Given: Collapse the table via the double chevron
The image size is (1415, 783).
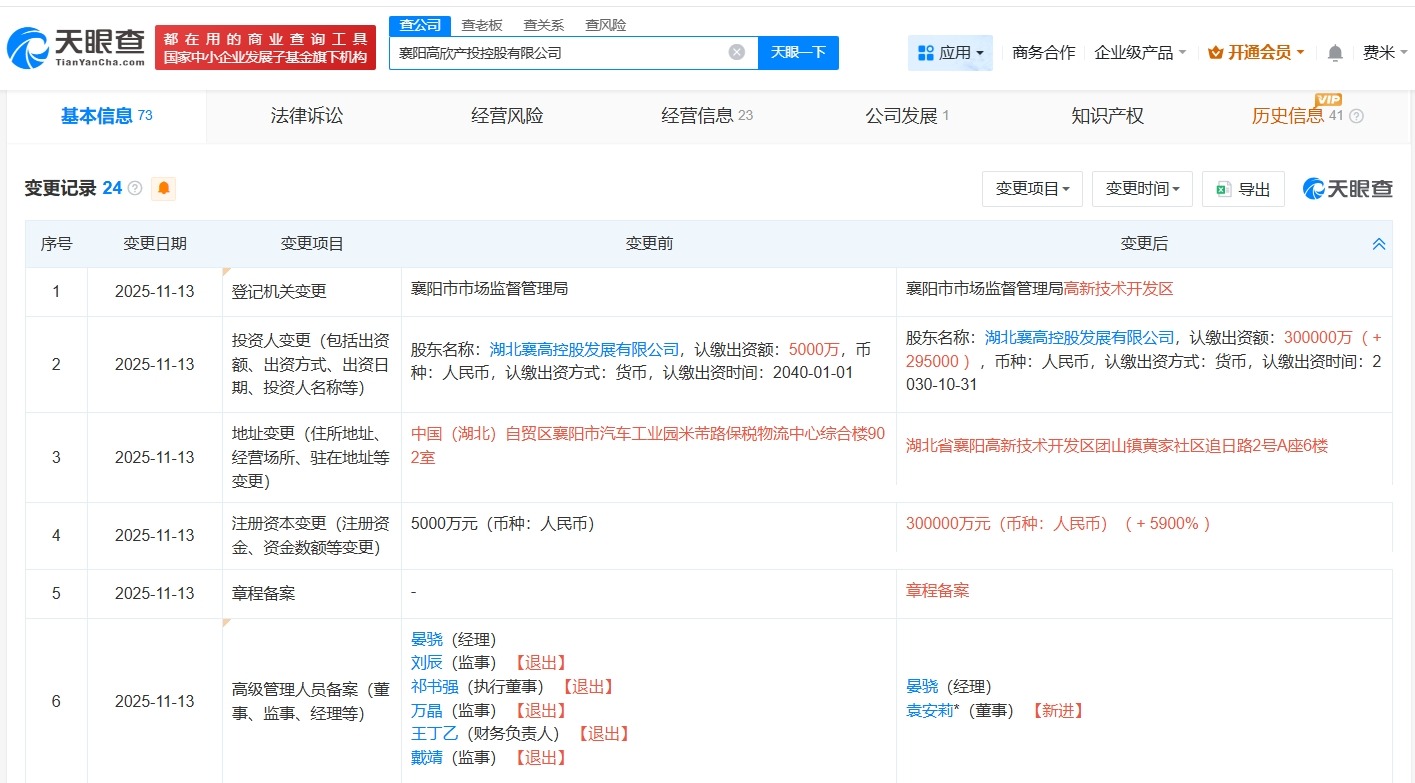Looking at the screenshot, I should (x=1378, y=243).
